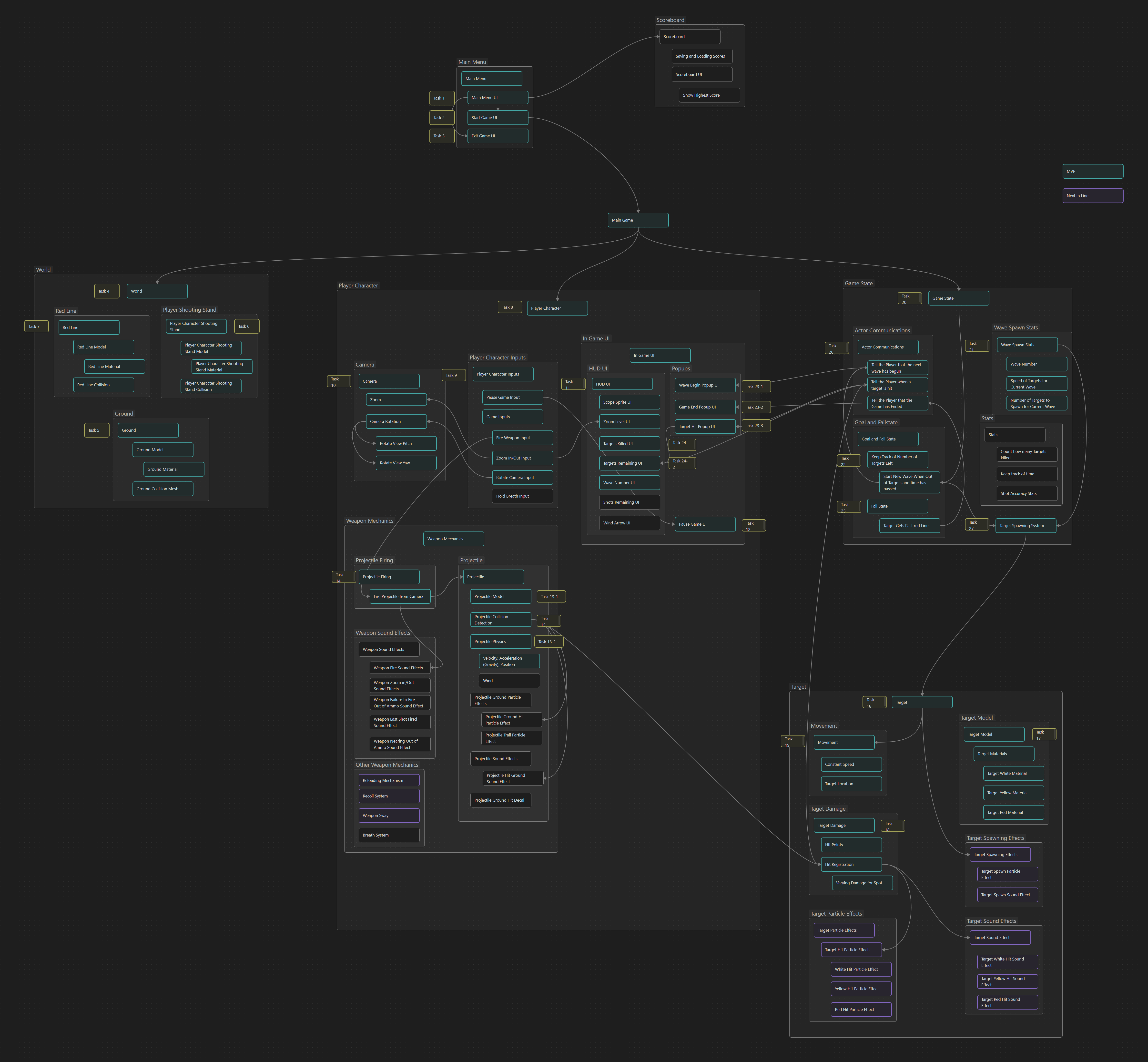Select the Red Line Model node

point(103,347)
